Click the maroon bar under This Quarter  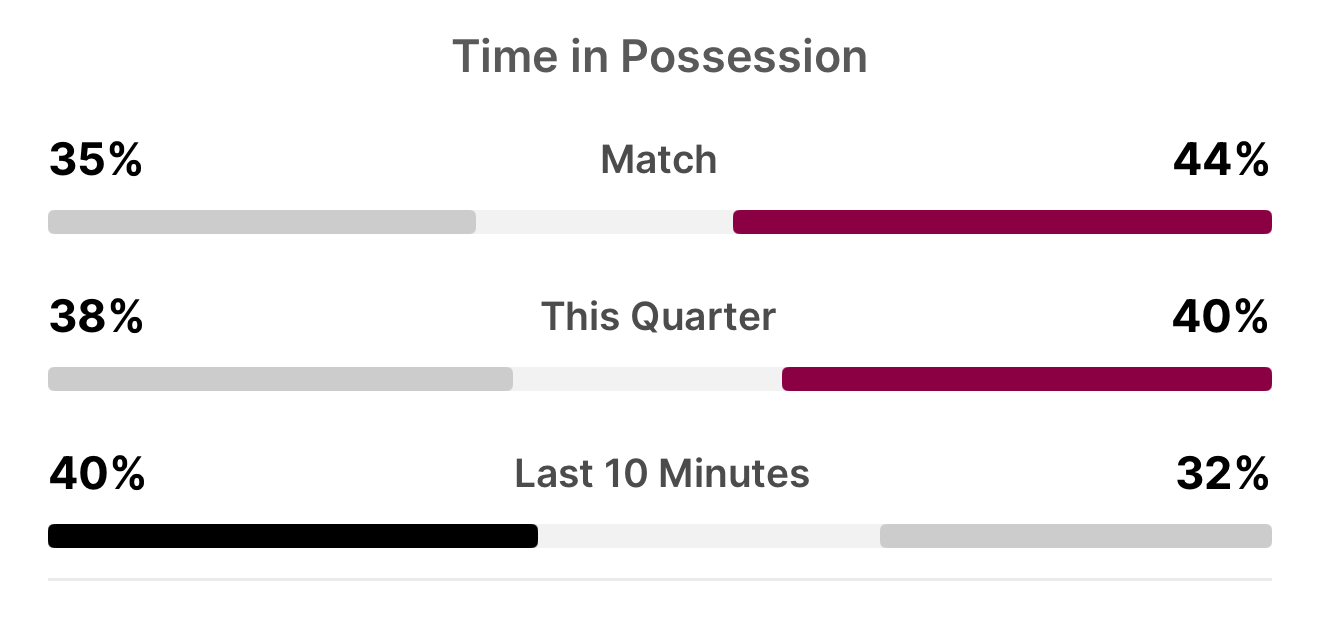(x=1027, y=379)
